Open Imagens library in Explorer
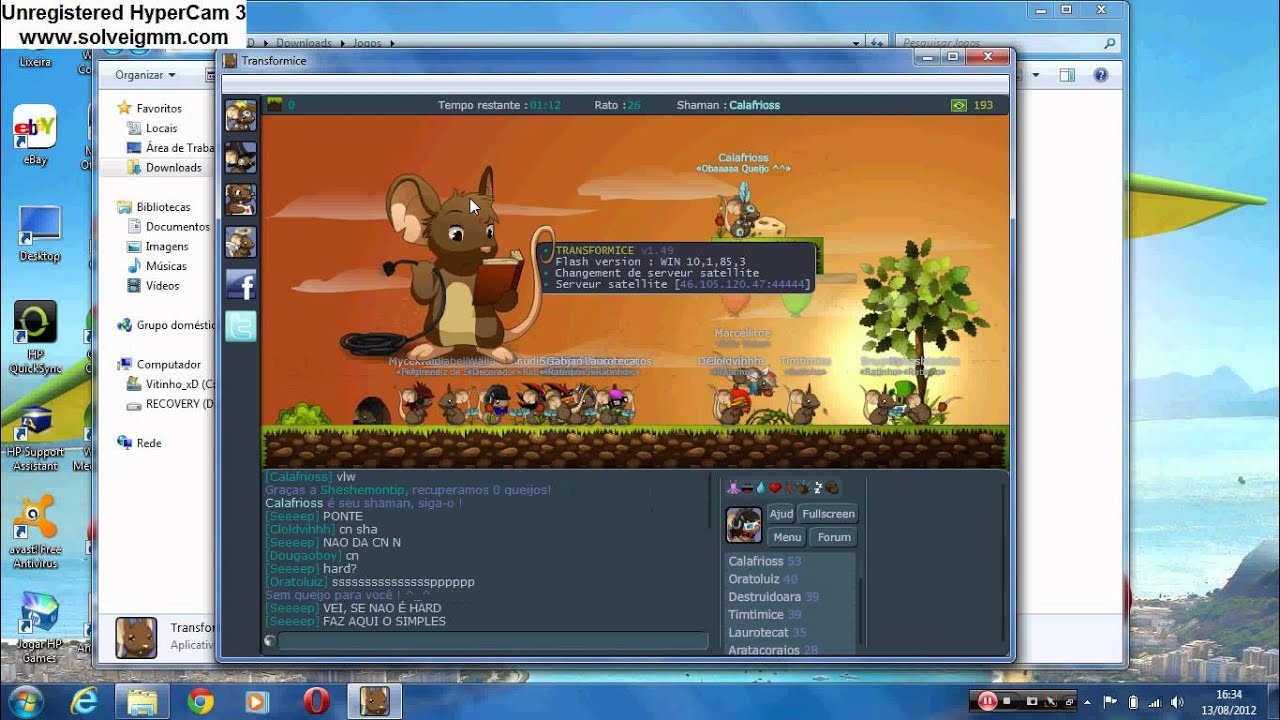The height and width of the screenshot is (720, 1280). point(166,246)
